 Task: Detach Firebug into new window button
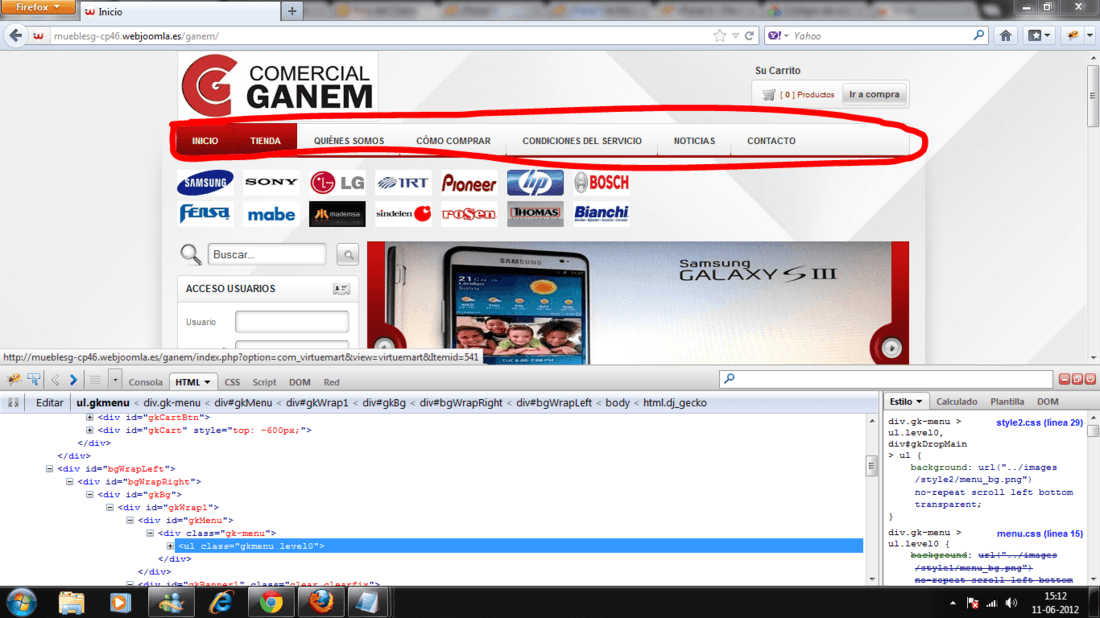1077,379
